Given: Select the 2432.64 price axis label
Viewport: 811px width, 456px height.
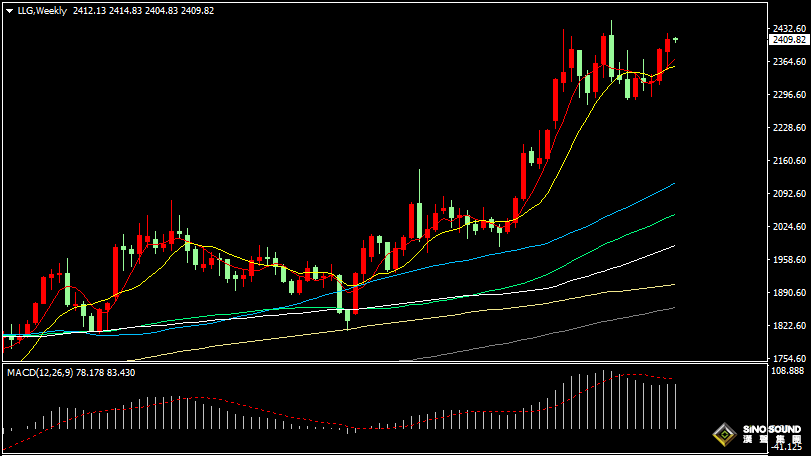Looking at the screenshot, I should pyautogui.click(x=787, y=29).
